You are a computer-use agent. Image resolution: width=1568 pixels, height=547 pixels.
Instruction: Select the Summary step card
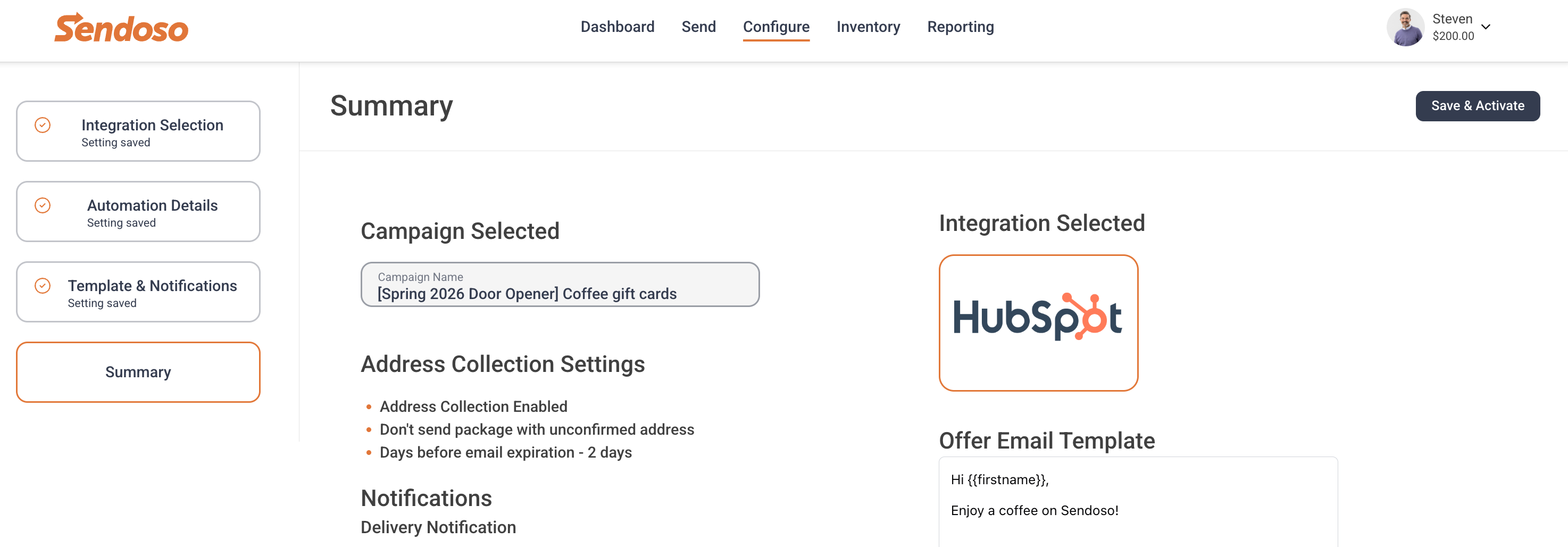tap(138, 372)
